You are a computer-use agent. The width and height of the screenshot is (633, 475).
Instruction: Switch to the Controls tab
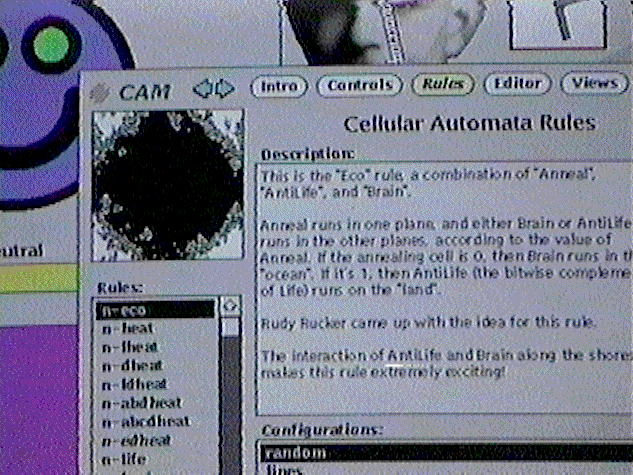360,85
